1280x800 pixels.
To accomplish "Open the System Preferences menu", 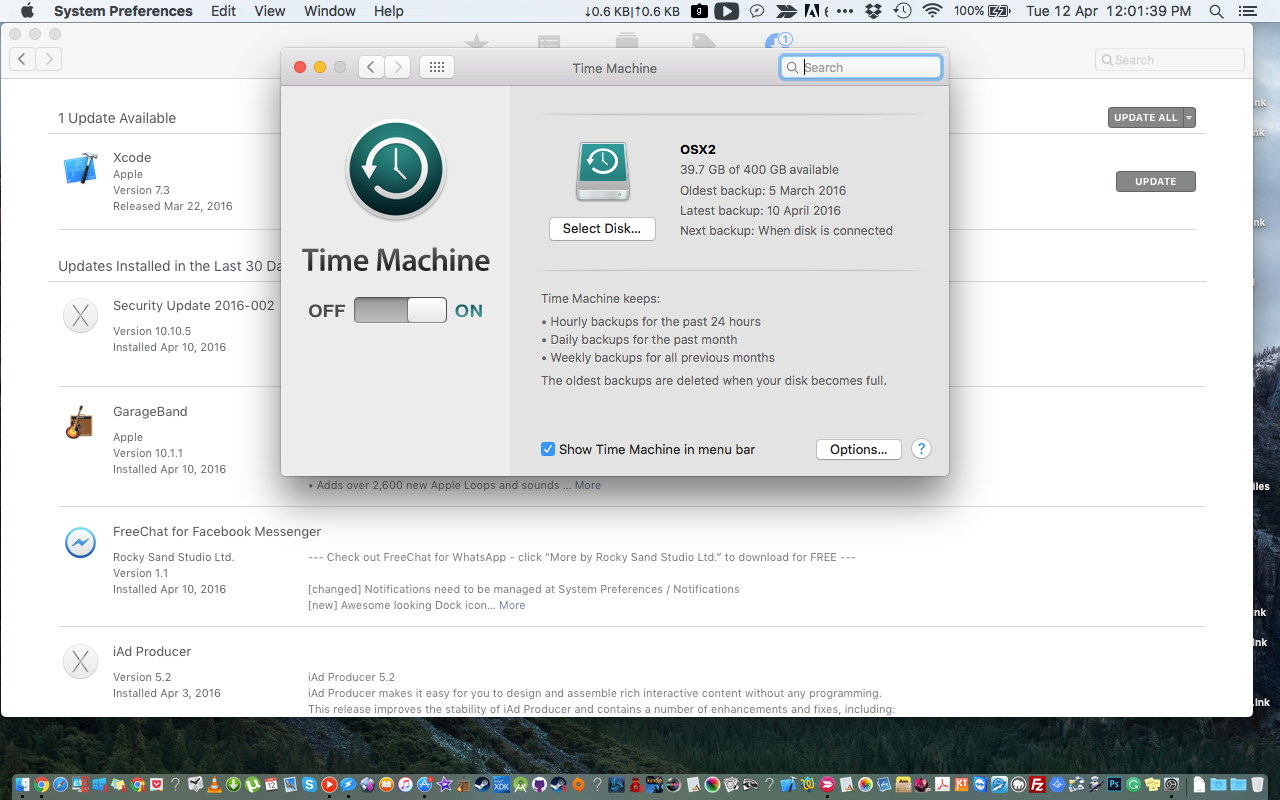I will [x=123, y=11].
